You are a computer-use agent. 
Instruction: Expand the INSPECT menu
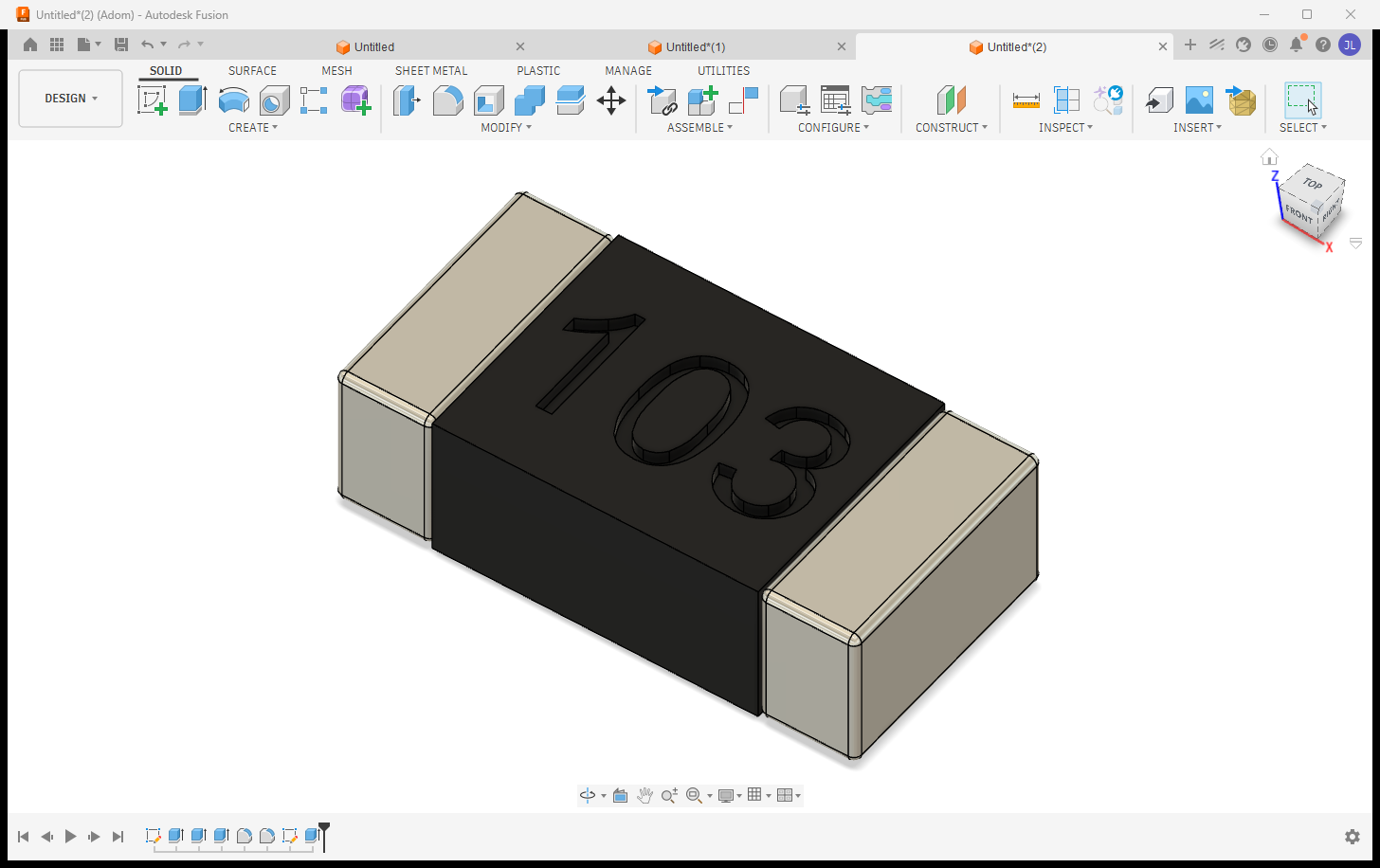[x=1065, y=127]
